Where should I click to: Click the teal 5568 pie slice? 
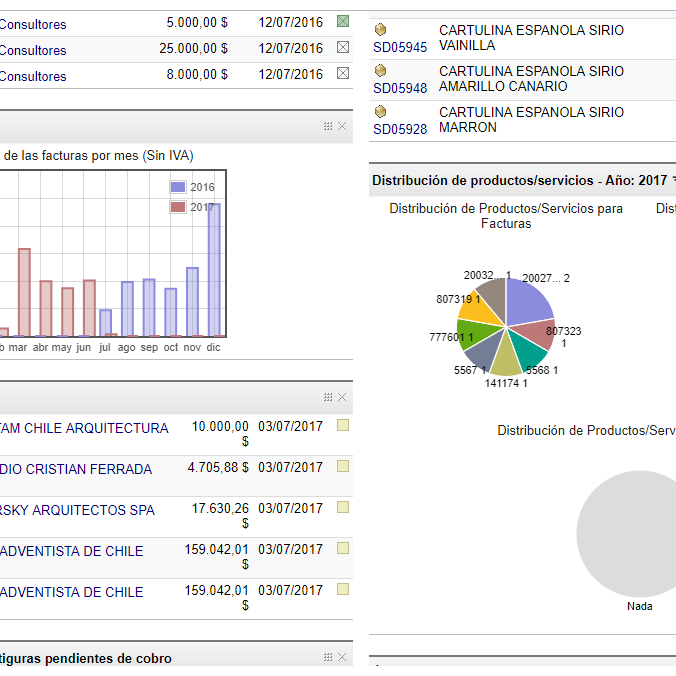tap(529, 351)
